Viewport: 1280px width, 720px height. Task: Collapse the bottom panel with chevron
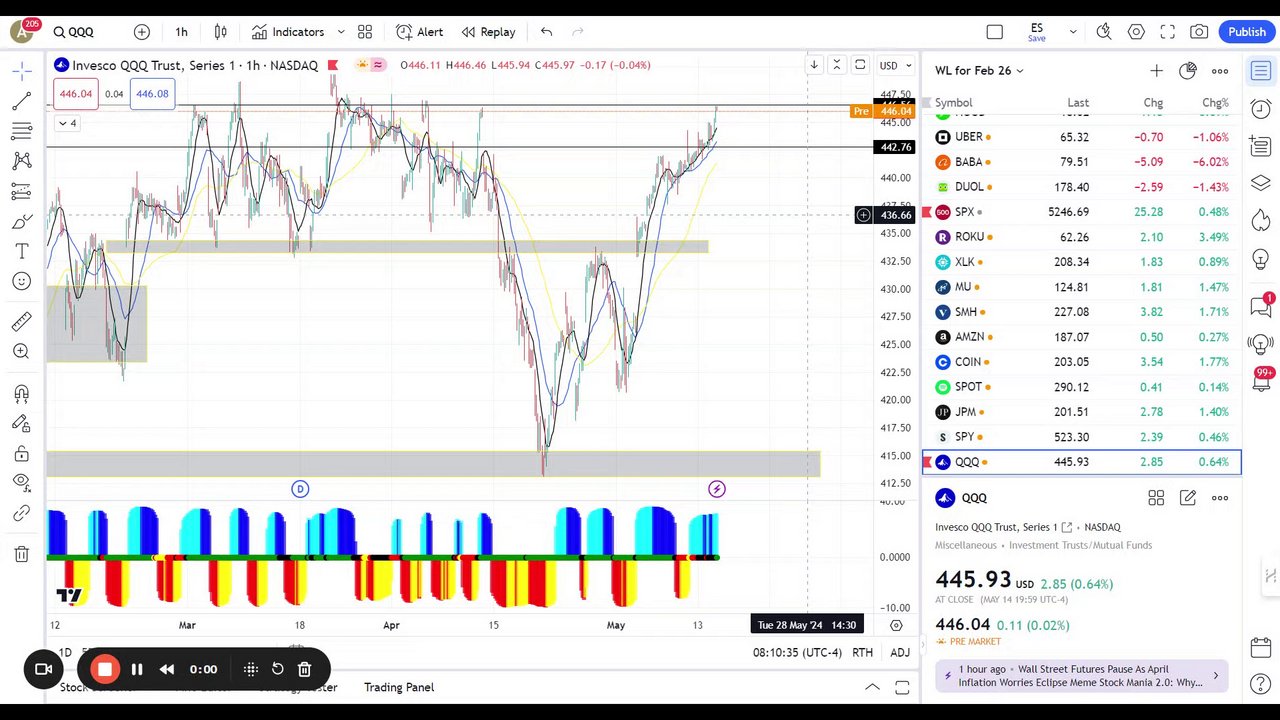(872, 687)
